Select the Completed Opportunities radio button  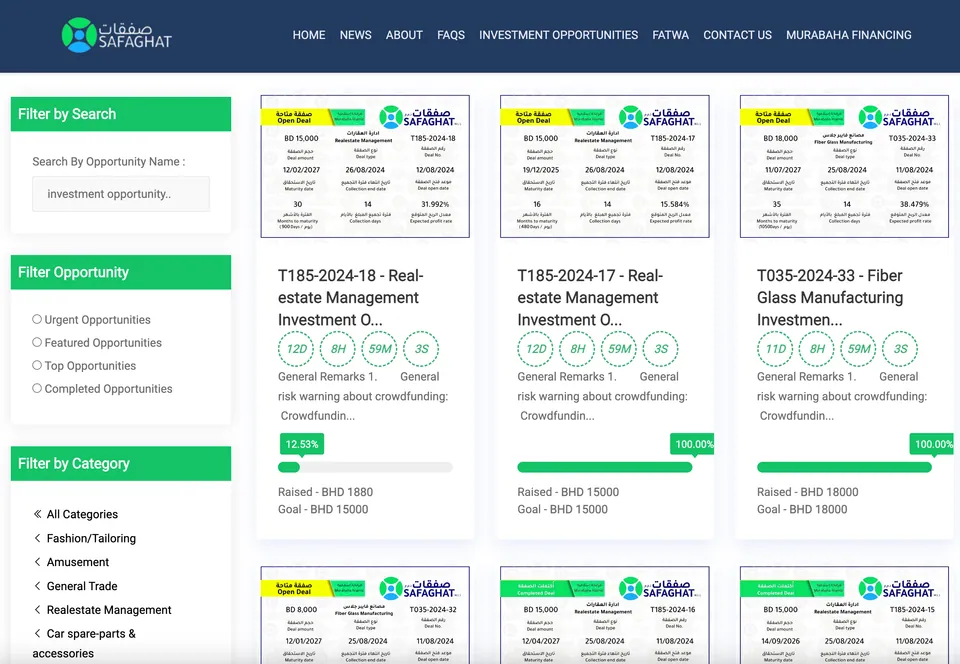(x=37, y=388)
